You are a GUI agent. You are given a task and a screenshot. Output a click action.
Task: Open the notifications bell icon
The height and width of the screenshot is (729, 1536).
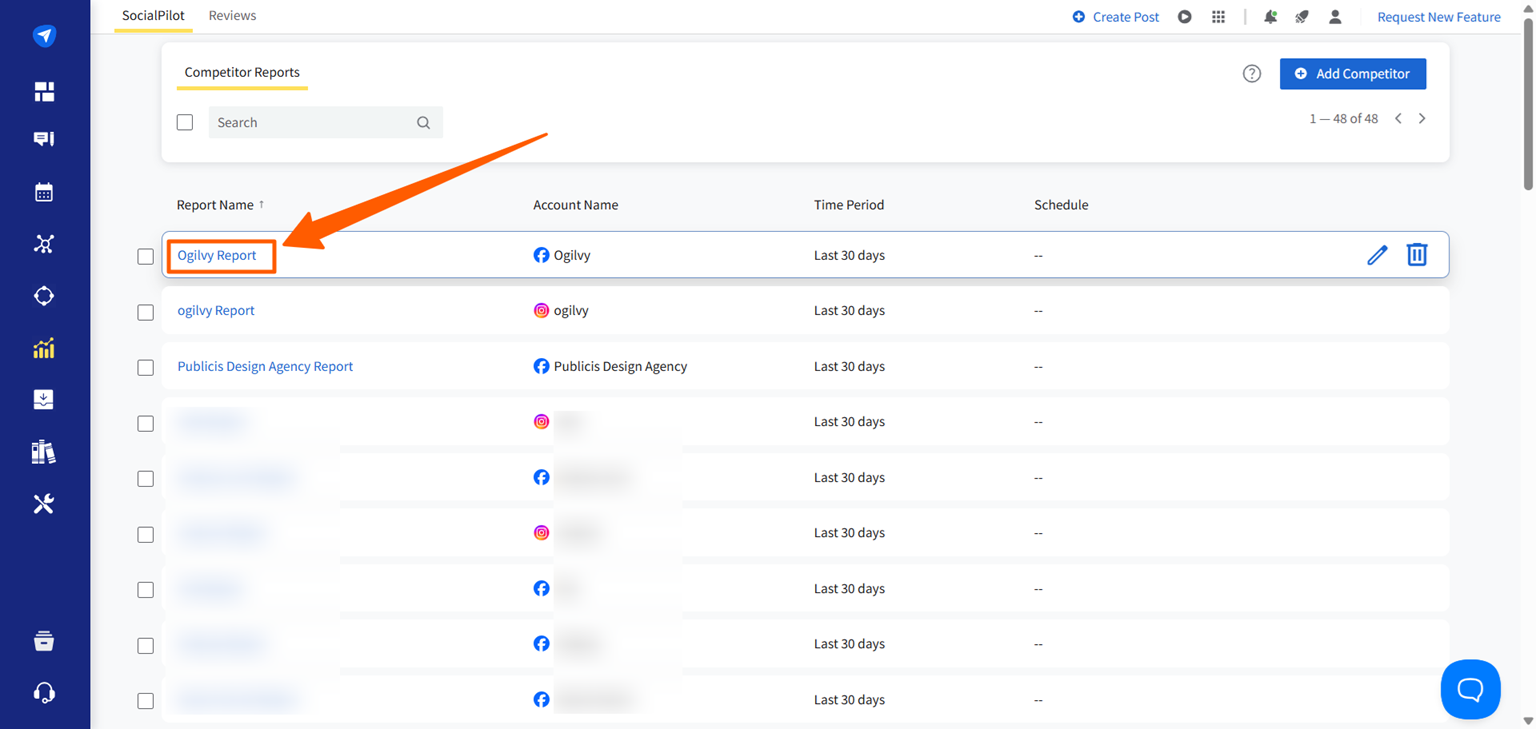(1270, 17)
